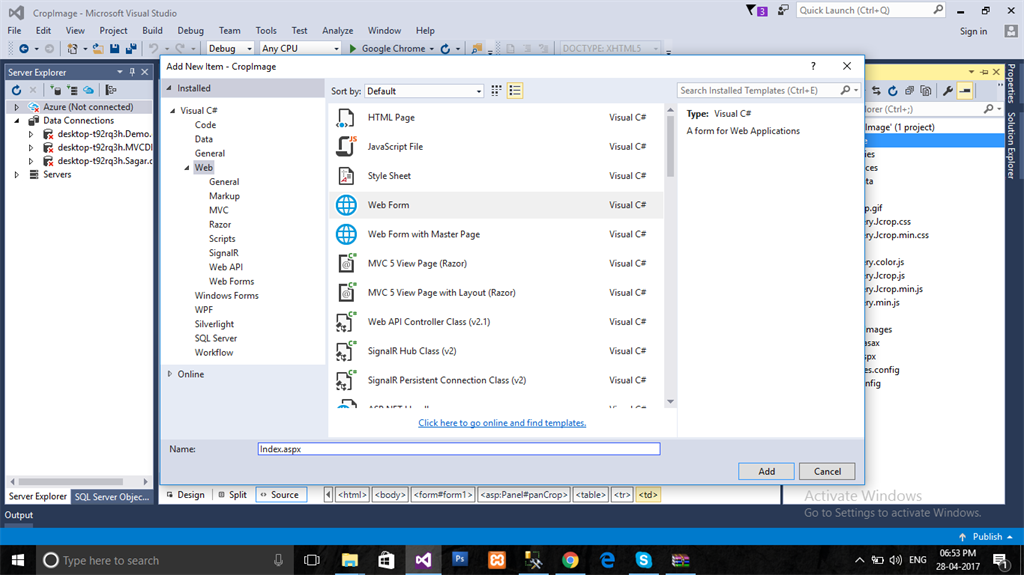Select the Web API Controller Class icon
This screenshot has width=1024, height=575.
[x=346, y=322]
